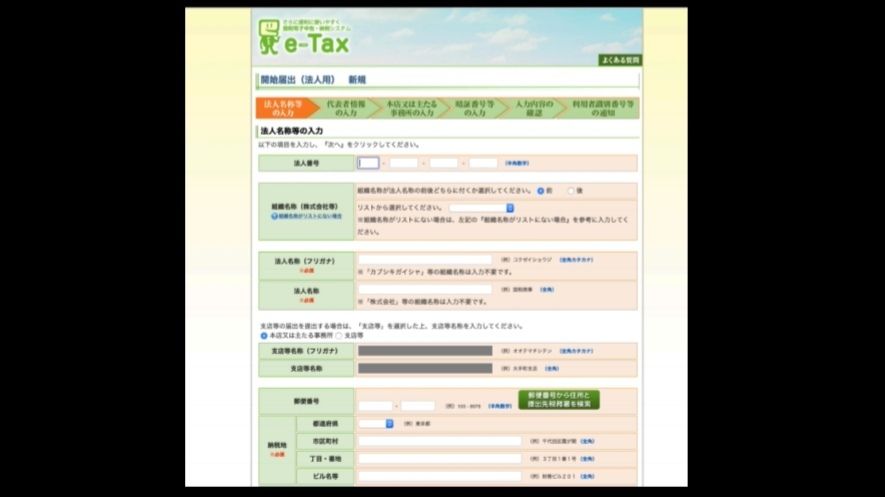885x497 pixels.
Task: Select the 前 radio button for 組織名称
Action: (541, 190)
